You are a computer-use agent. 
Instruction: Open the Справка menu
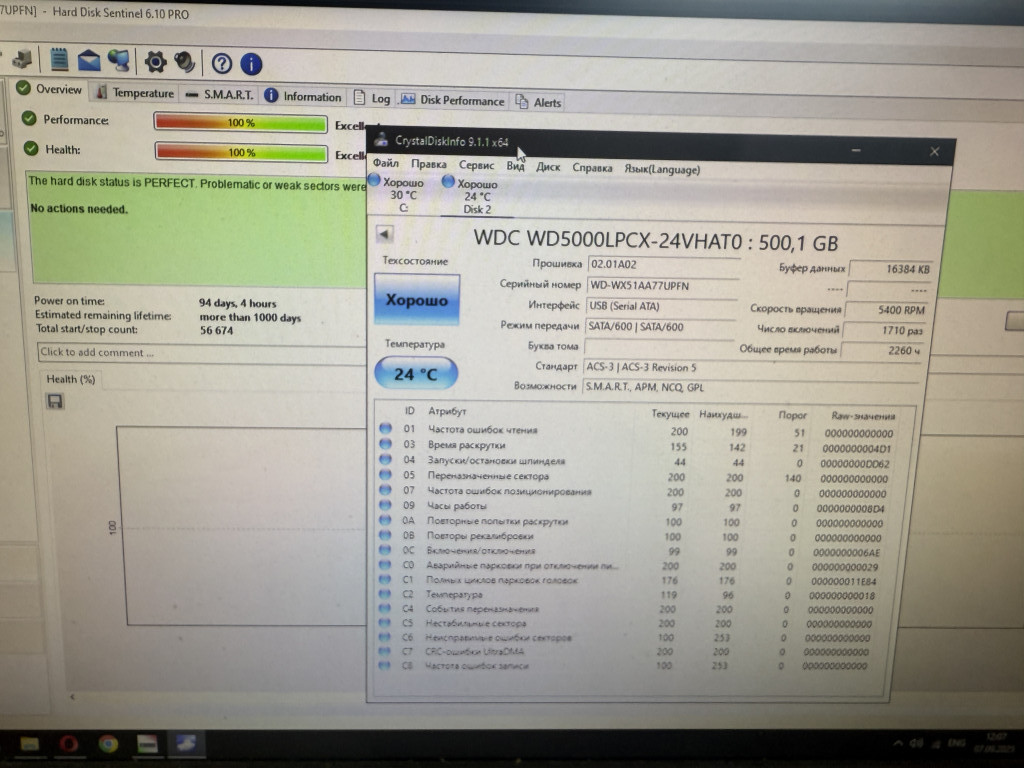tap(592, 168)
